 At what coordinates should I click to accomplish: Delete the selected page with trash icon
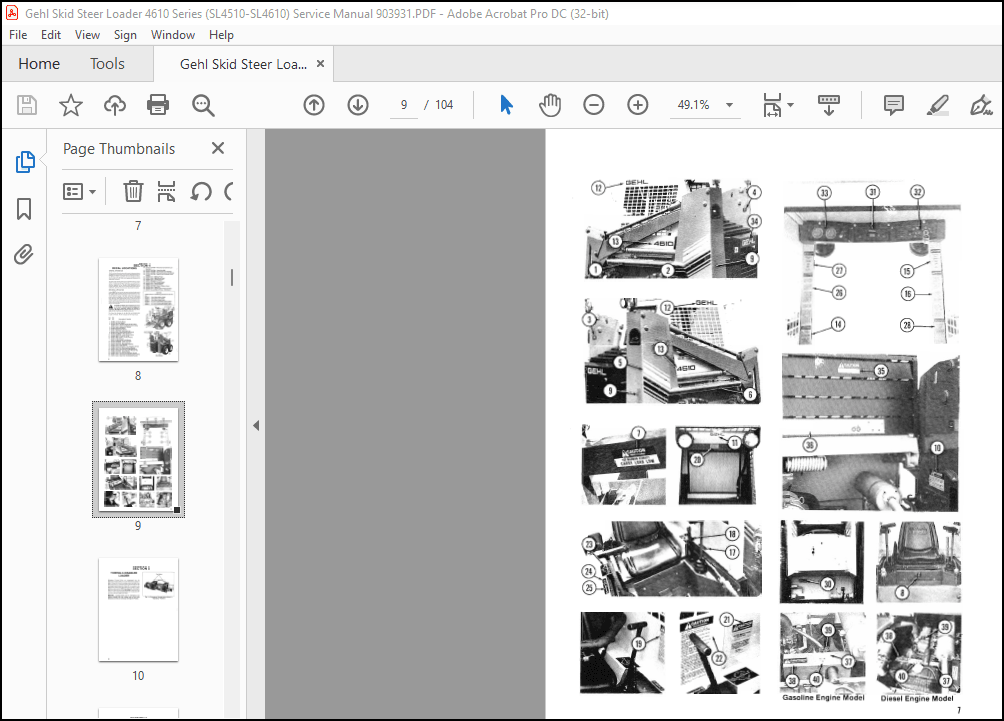tap(133, 191)
